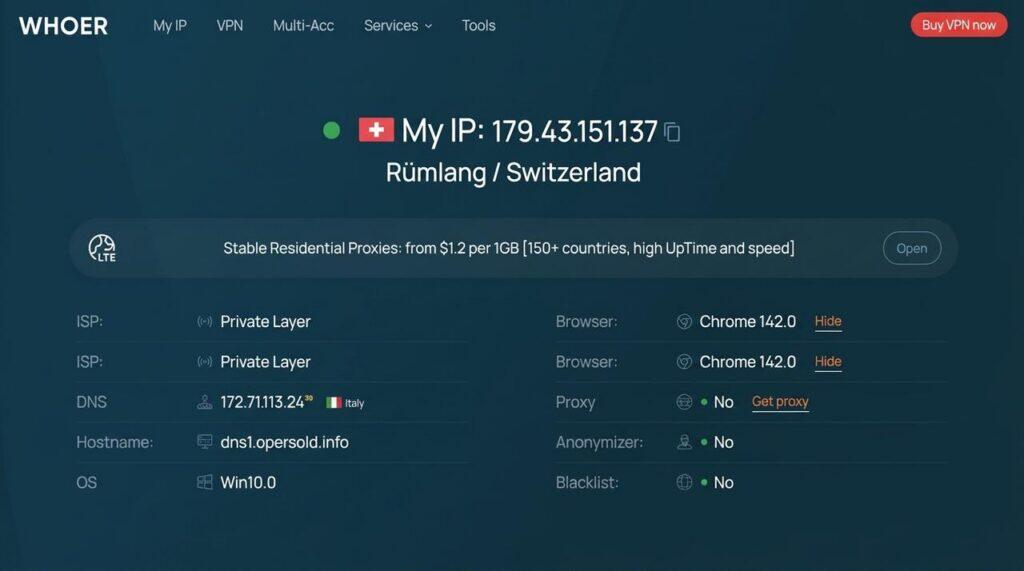This screenshot has width=1024, height=571.
Task: Go to the Multi-Acc page
Action: pos(303,25)
